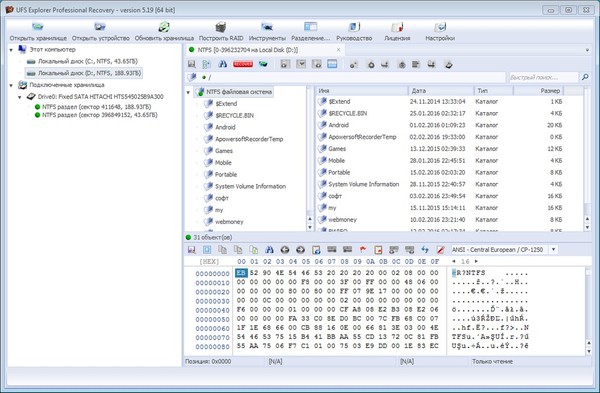
Task: Collapse Drive0 Fixed SATA HITACHI node
Action: [x=20, y=97]
